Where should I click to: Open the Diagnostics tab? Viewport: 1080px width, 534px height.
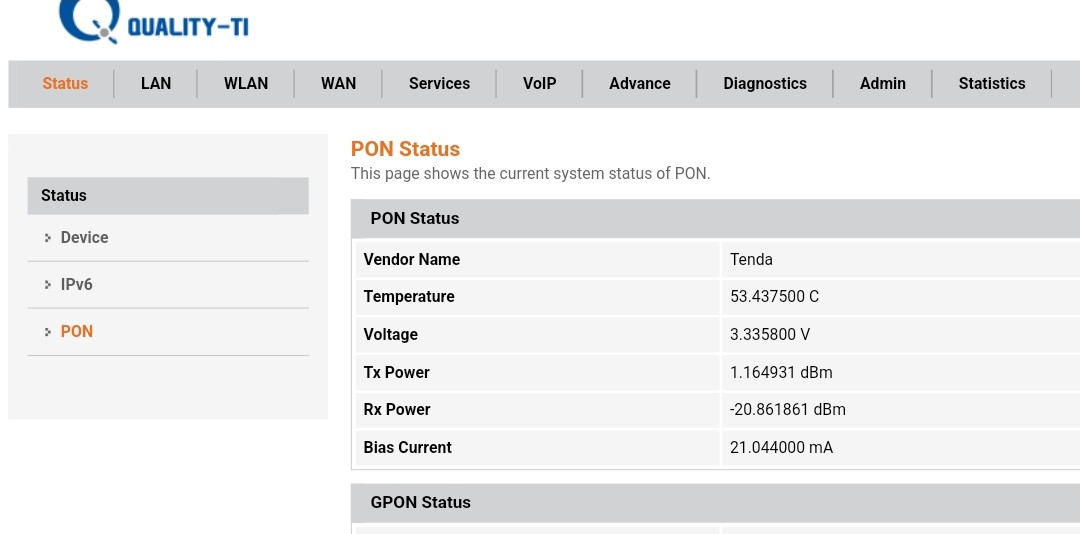click(765, 84)
